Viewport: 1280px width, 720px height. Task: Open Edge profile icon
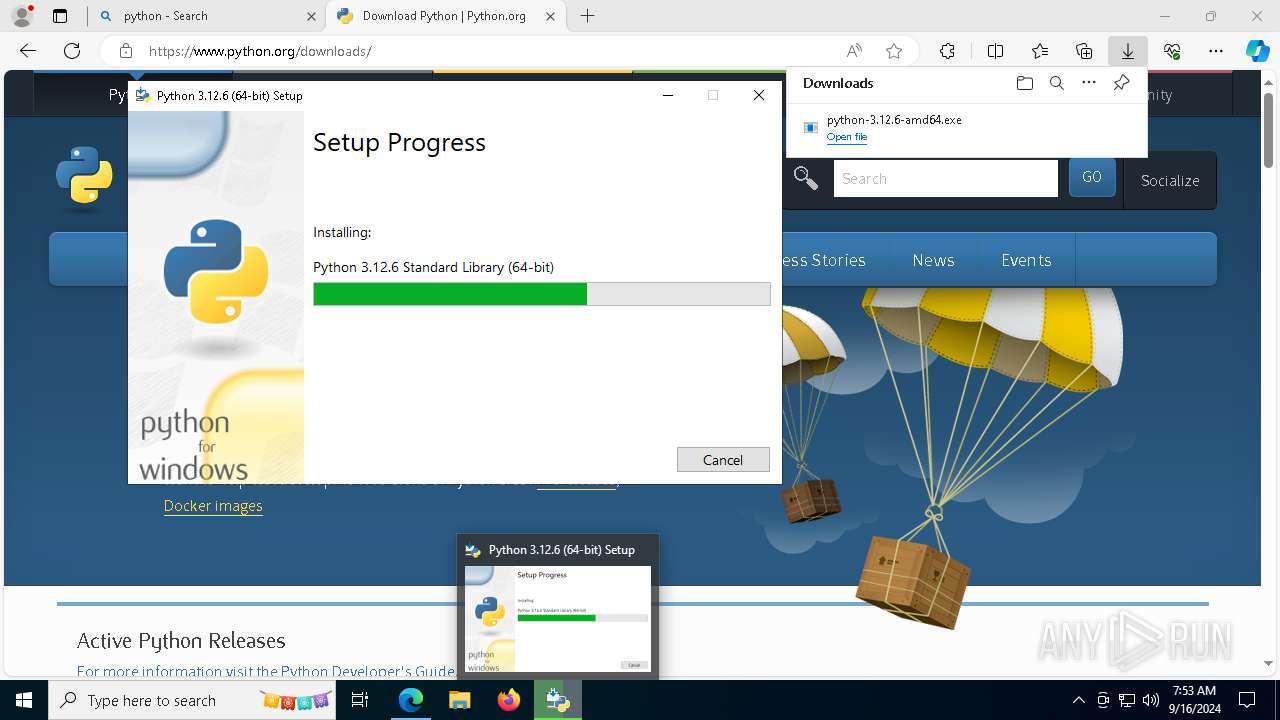click(x=22, y=16)
